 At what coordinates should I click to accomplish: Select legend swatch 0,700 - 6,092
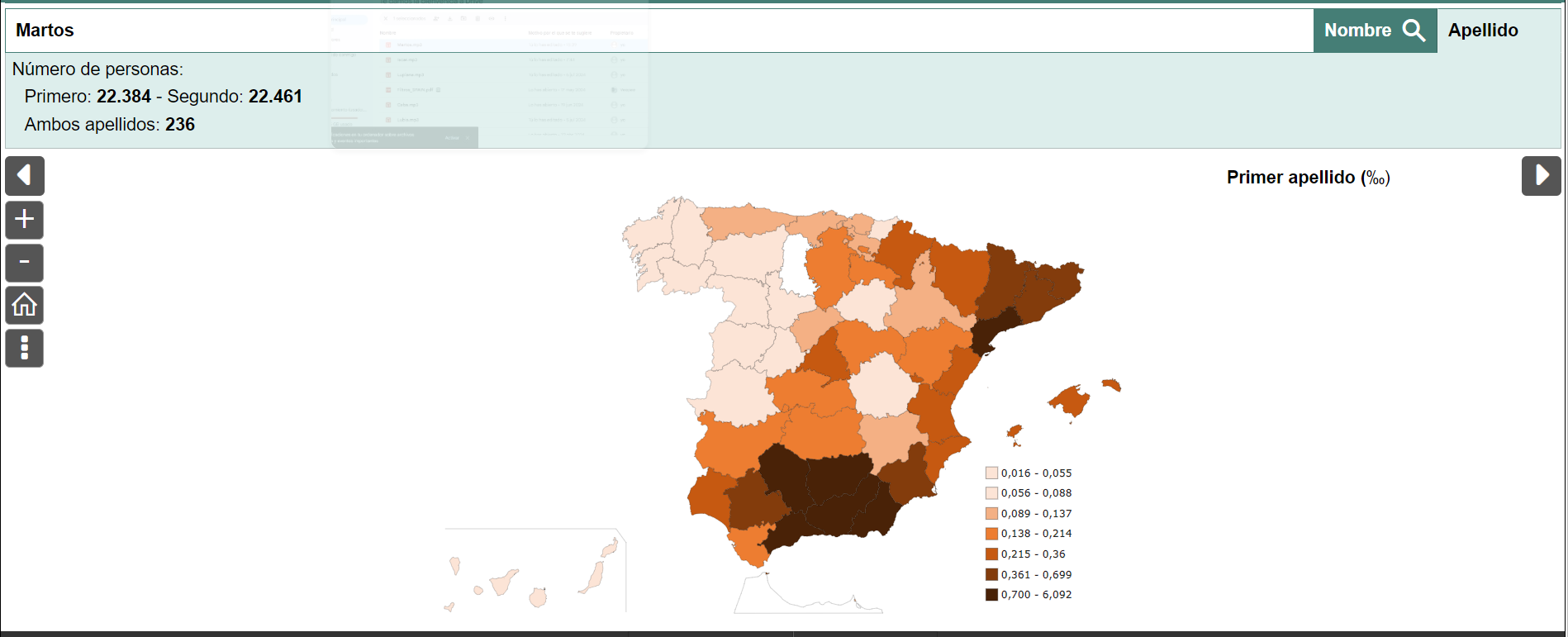pyautogui.click(x=991, y=595)
